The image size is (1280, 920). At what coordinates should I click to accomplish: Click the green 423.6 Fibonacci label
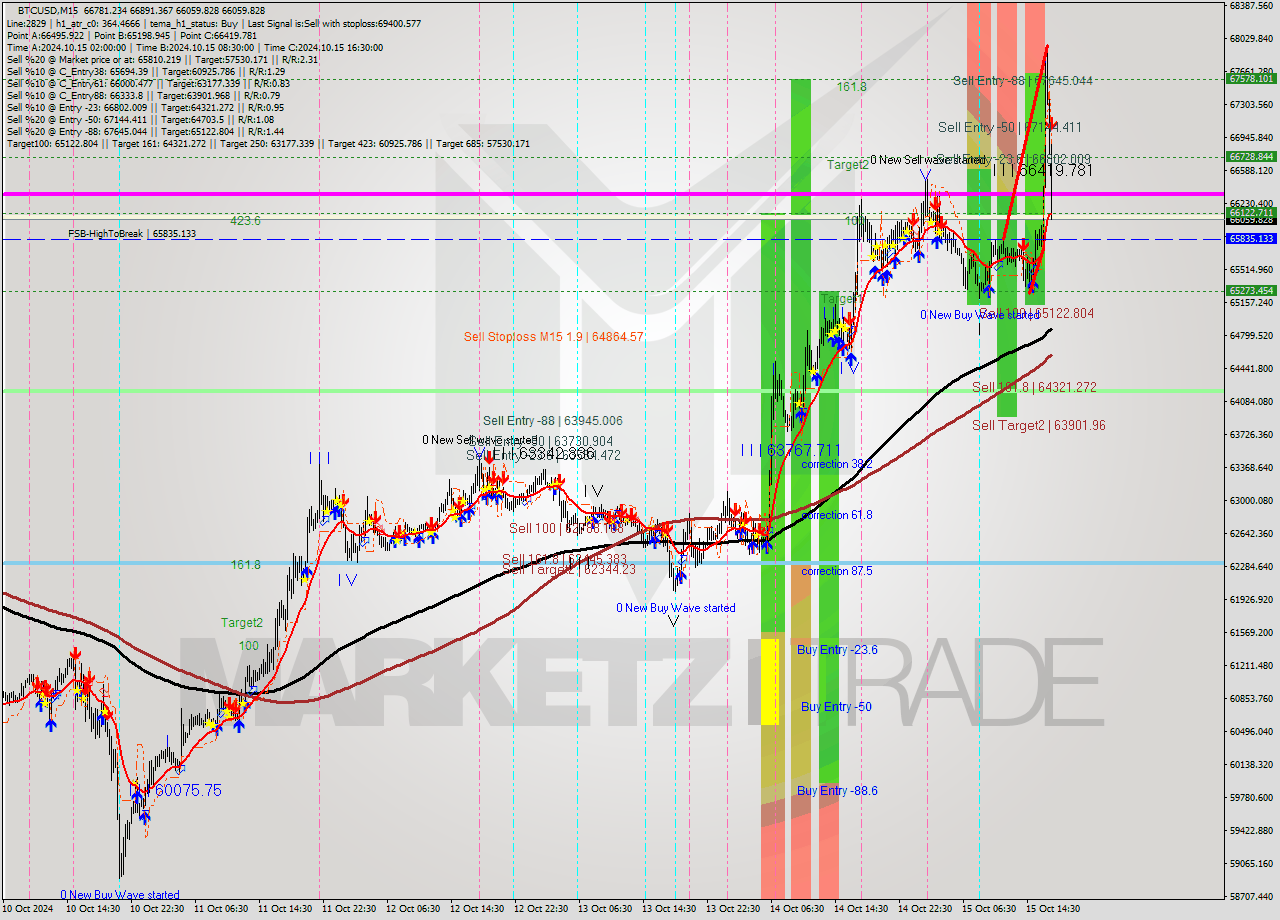pyautogui.click(x=246, y=221)
